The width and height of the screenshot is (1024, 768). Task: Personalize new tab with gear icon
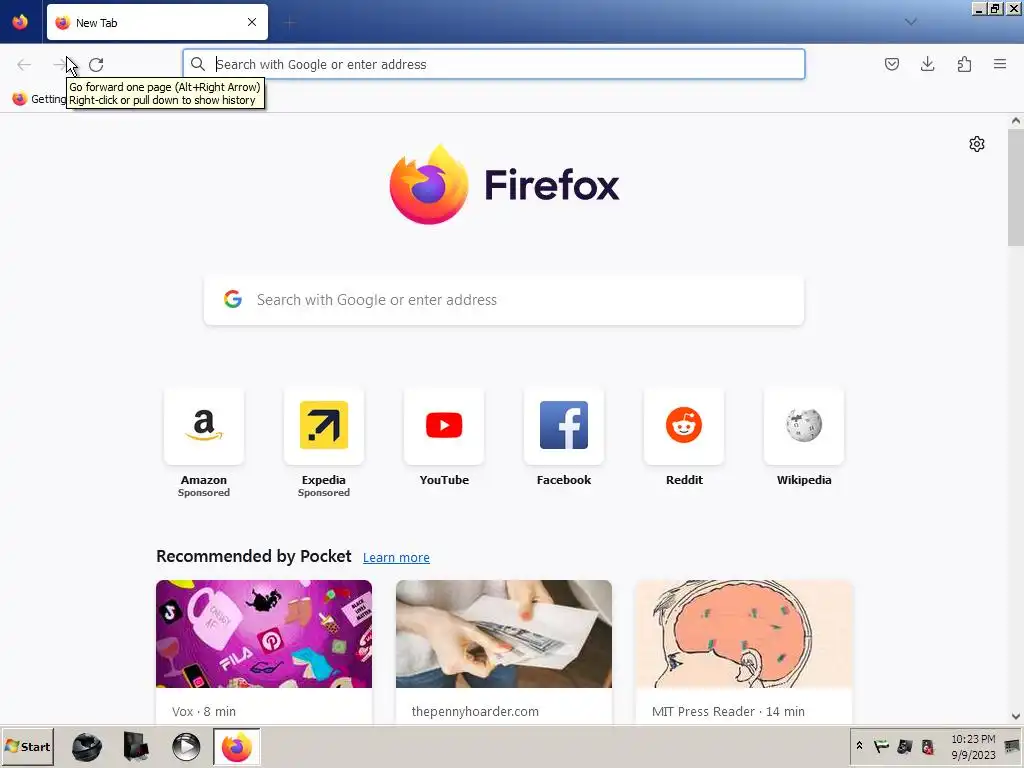click(x=976, y=144)
